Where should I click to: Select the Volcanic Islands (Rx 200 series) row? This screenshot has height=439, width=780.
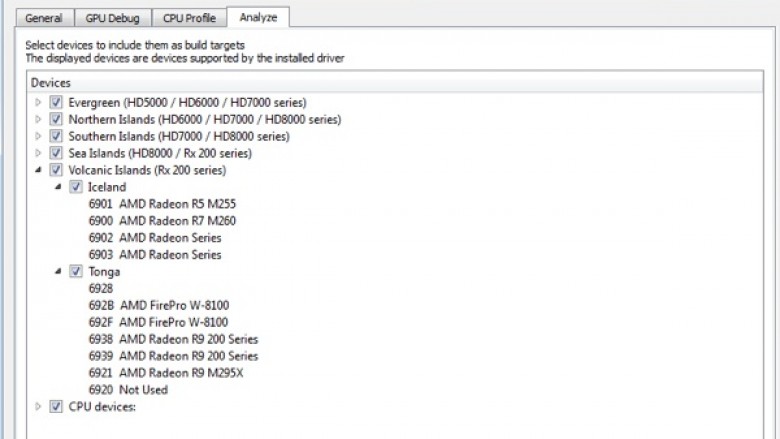(x=147, y=170)
